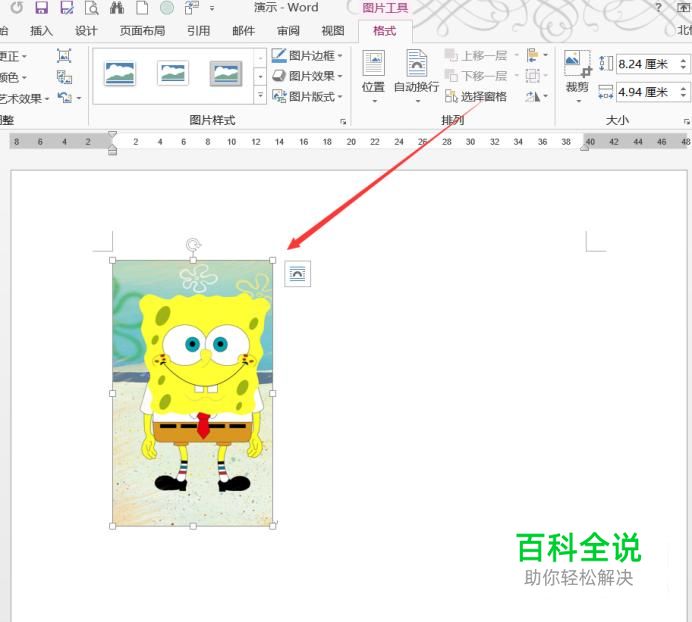Screen dimensions: 692x622
Task: Expand the full picture styles gallery
Action: pos(260,95)
